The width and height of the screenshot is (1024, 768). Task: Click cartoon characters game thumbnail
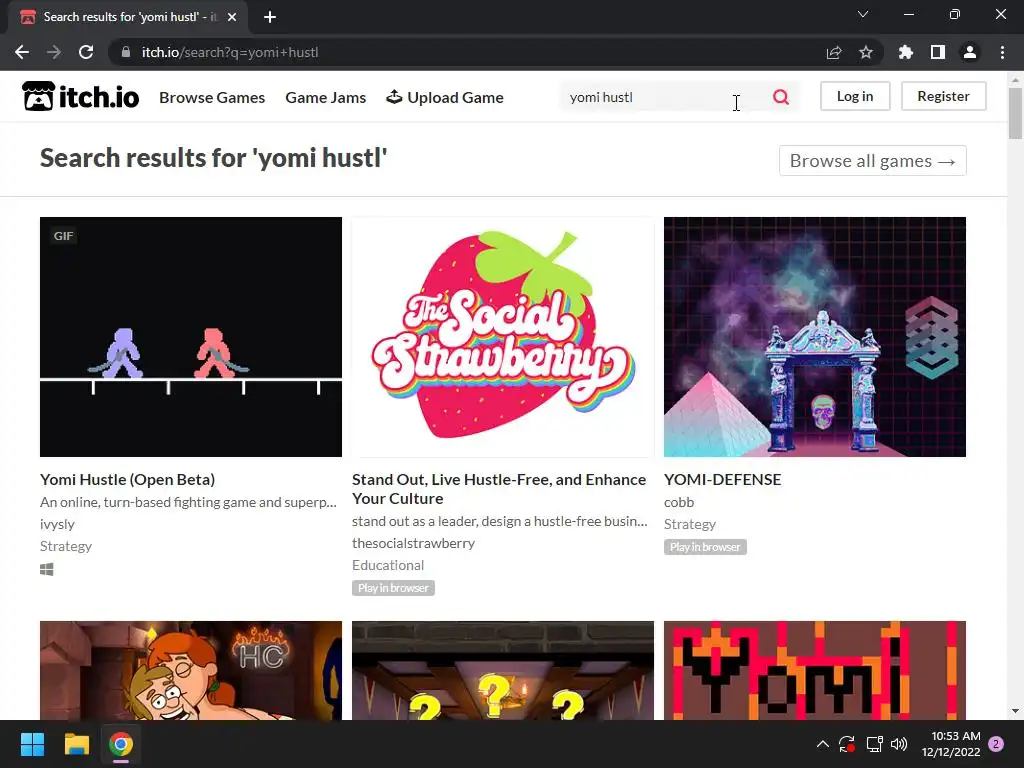tap(191, 671)
